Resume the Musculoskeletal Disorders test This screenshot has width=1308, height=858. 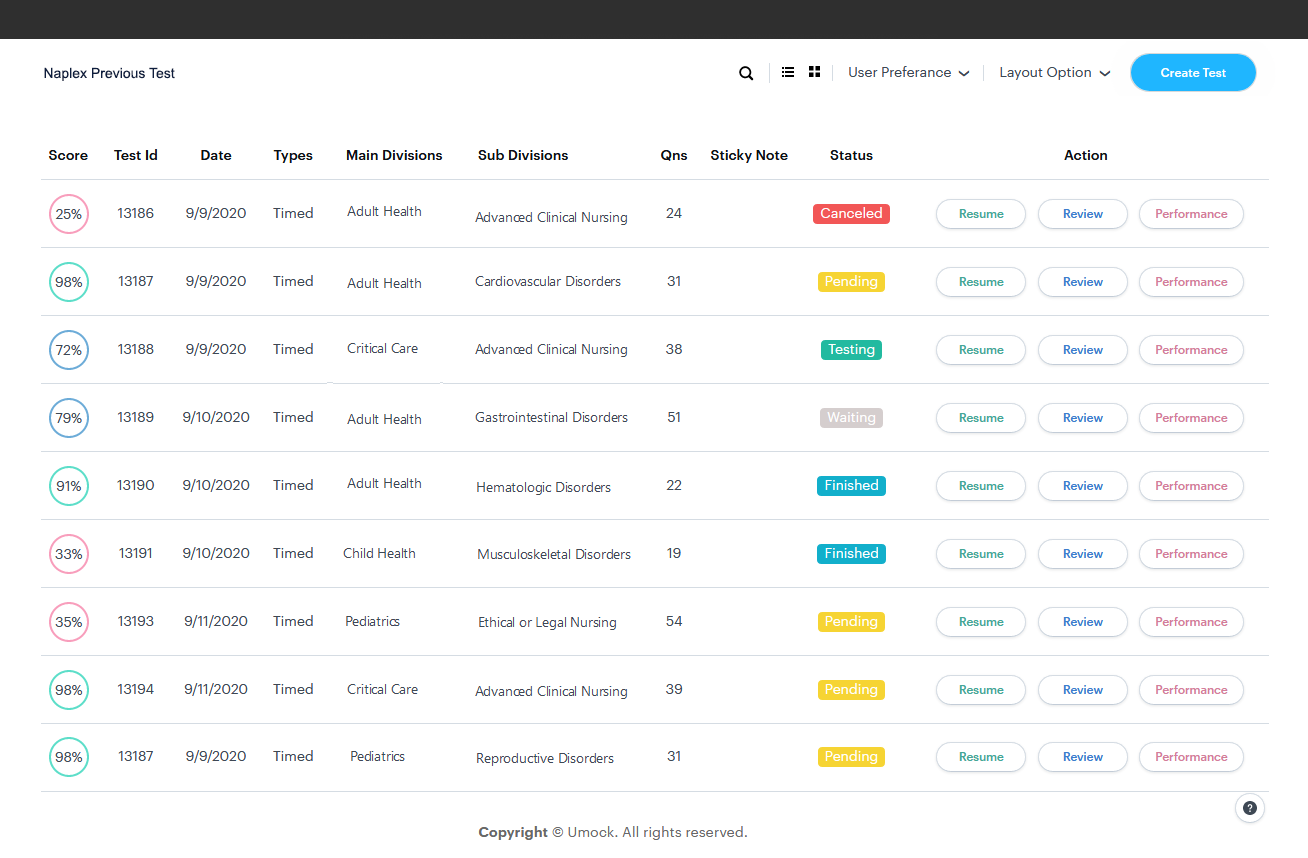coord(981,554)
